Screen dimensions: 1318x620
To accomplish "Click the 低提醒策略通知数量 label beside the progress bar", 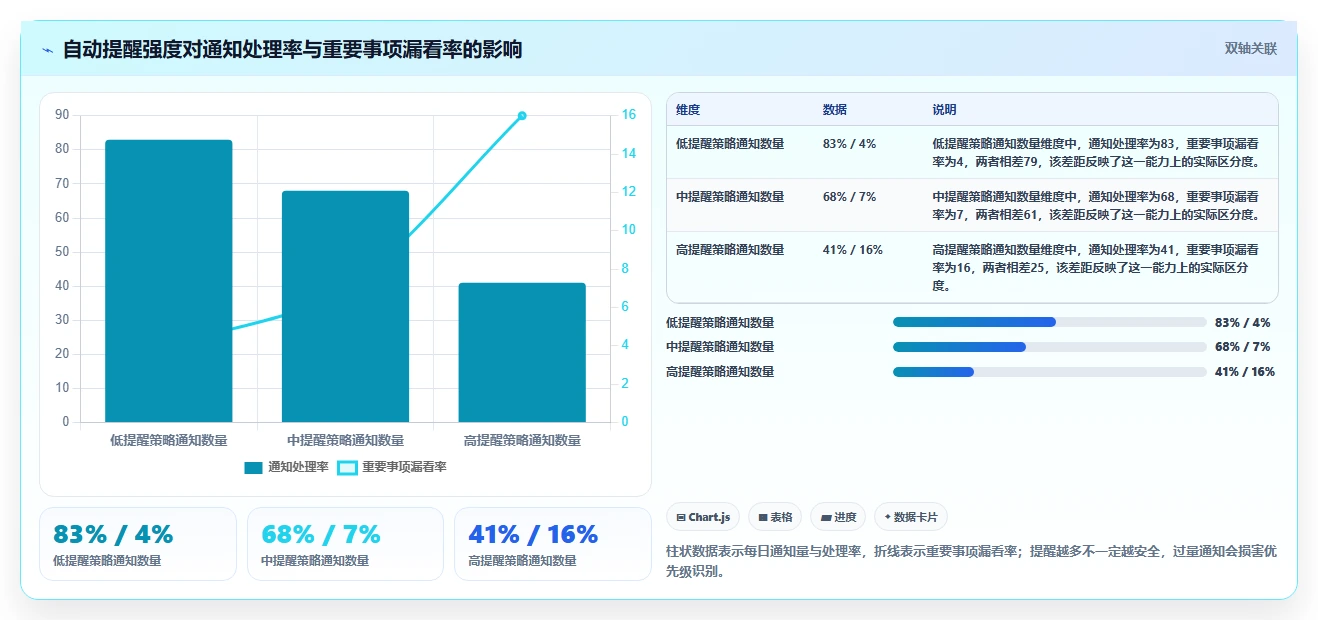I will (720, 322).
